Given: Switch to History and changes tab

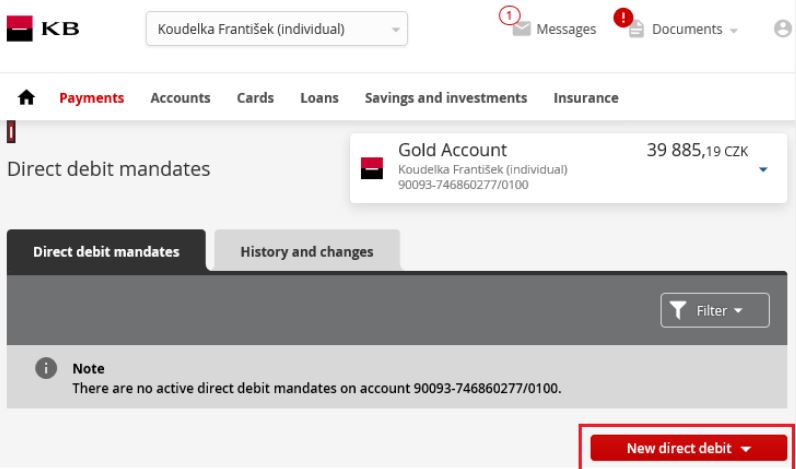Looking at the screenshot, I should point(307,251).
